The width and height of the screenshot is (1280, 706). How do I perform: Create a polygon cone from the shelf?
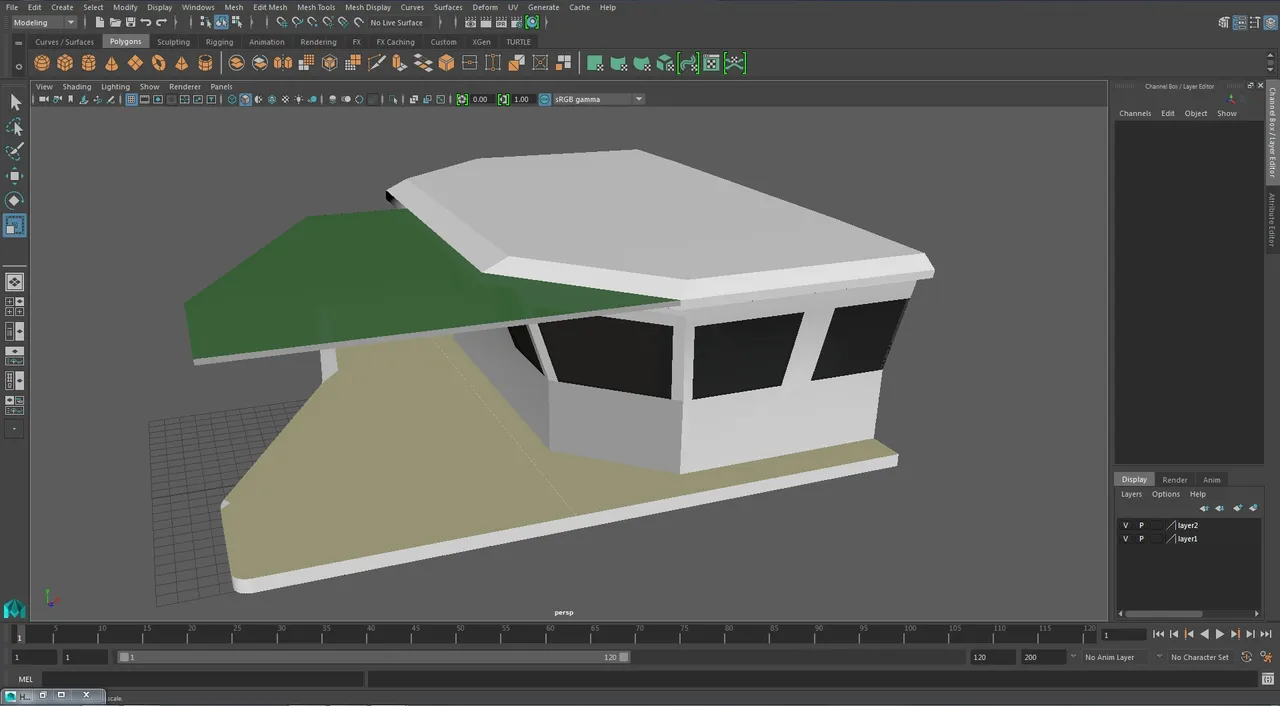(x=111, y=63)
